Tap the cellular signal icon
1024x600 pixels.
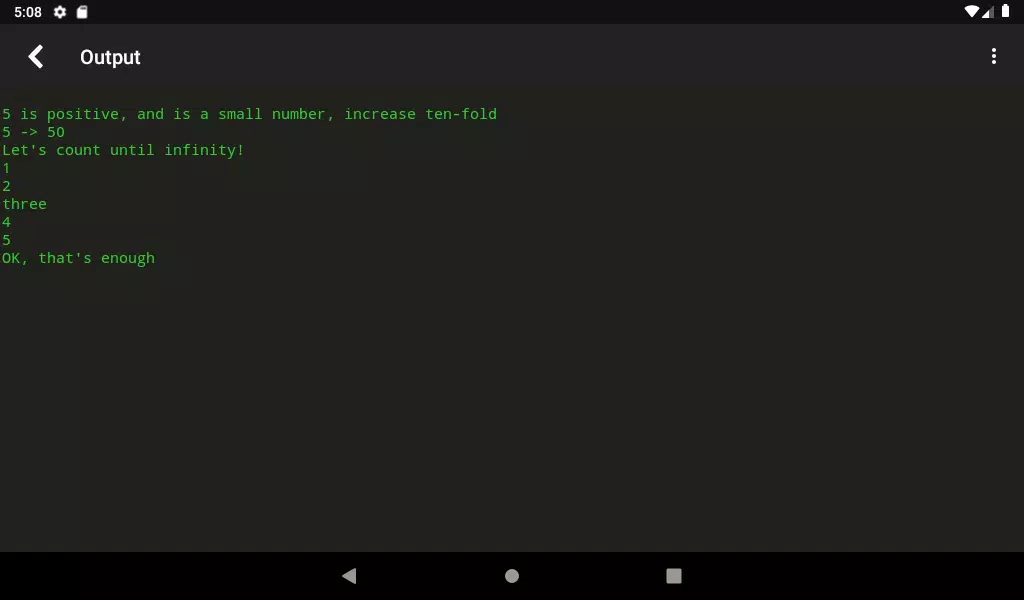(x=987, y=12)
